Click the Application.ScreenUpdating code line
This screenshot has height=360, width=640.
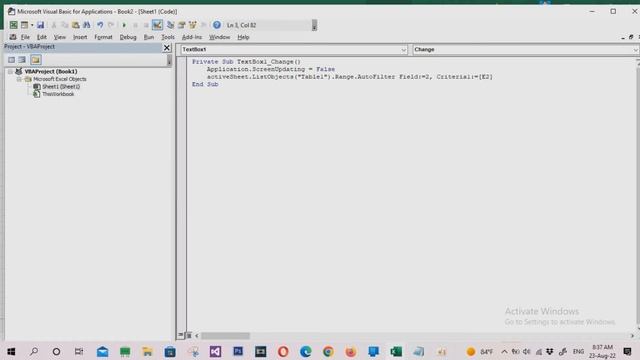pos(271,69)
